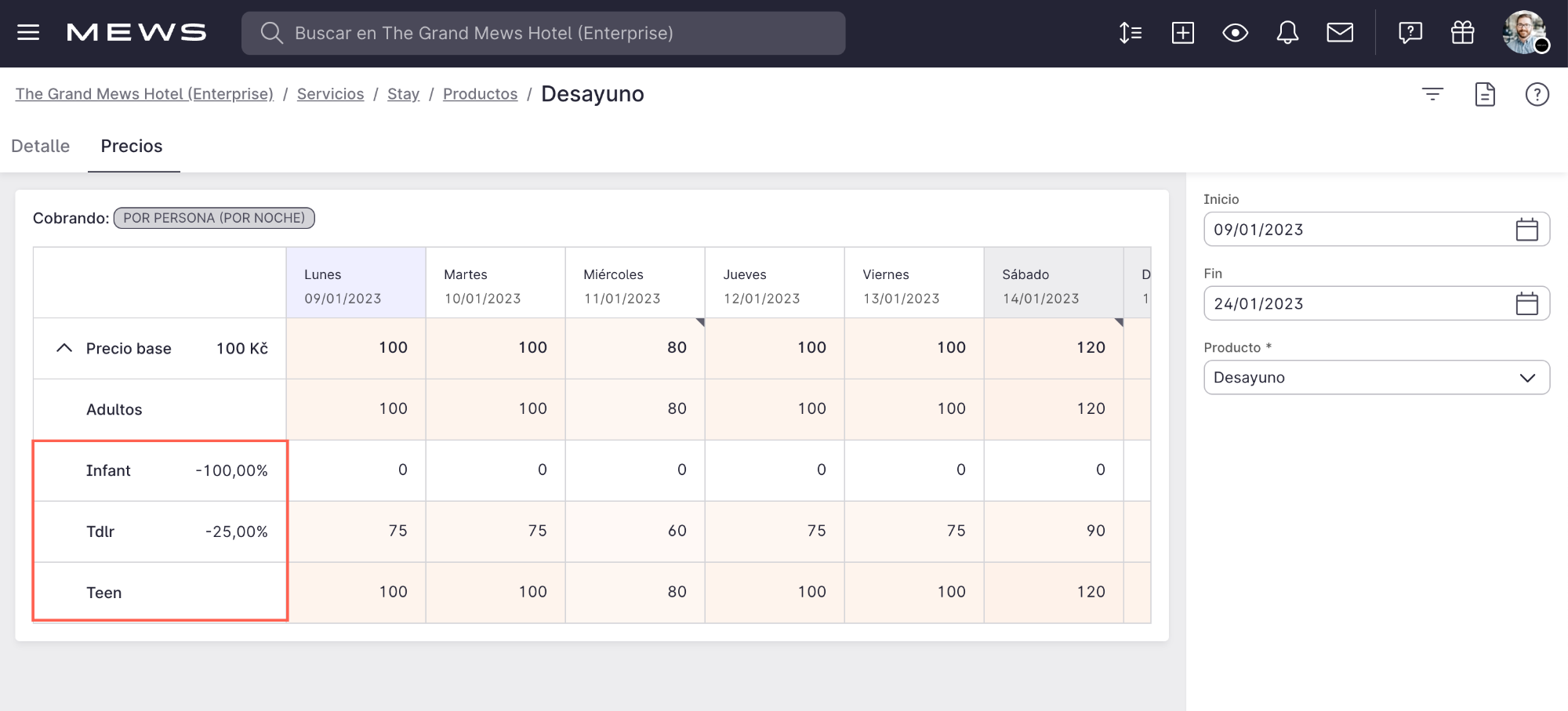
Task: Open the help chat bubble icon
Action: pyautogui.click(x=1410, y=33)
